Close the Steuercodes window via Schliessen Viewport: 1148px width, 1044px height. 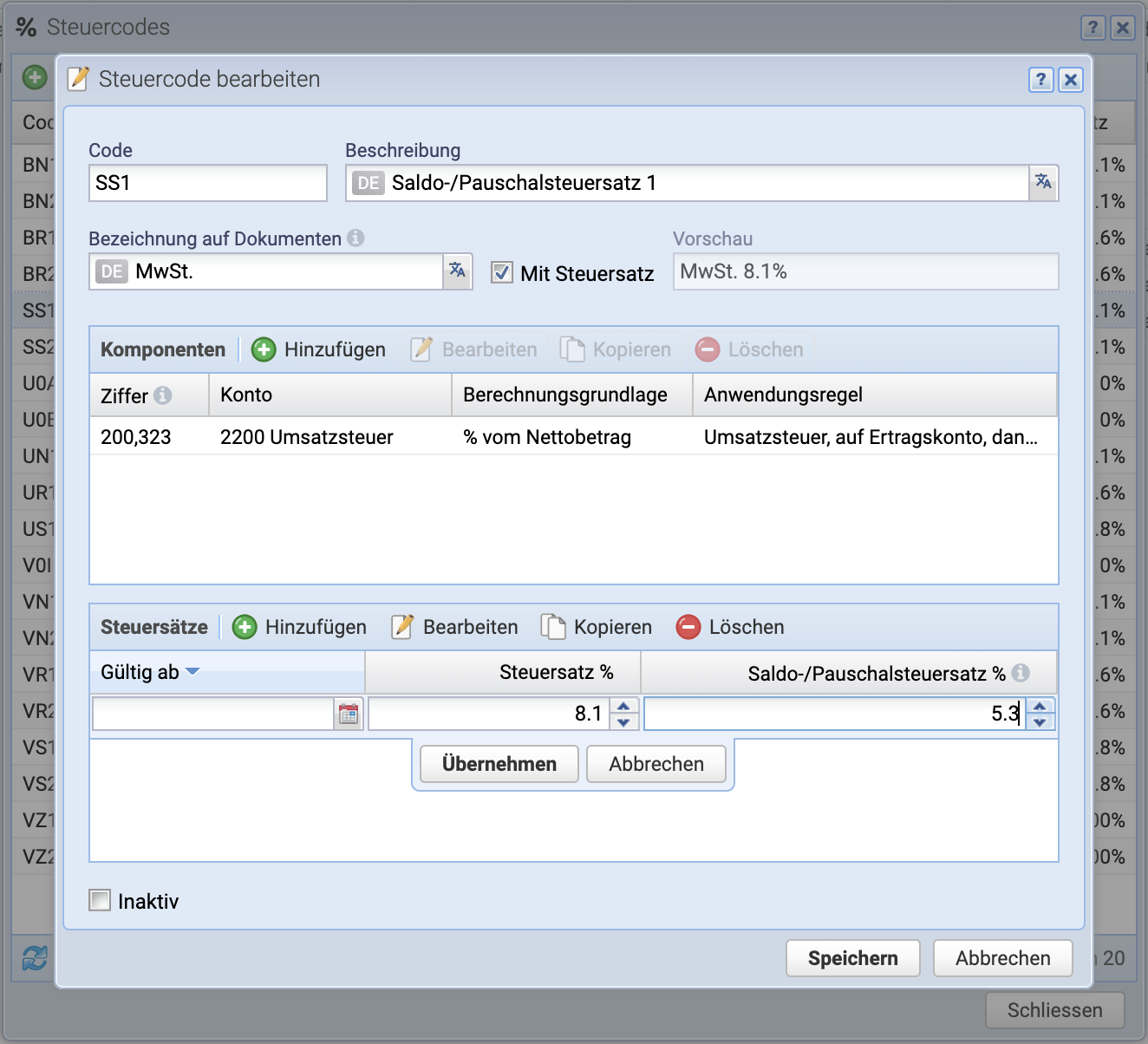[1054, 1010]
